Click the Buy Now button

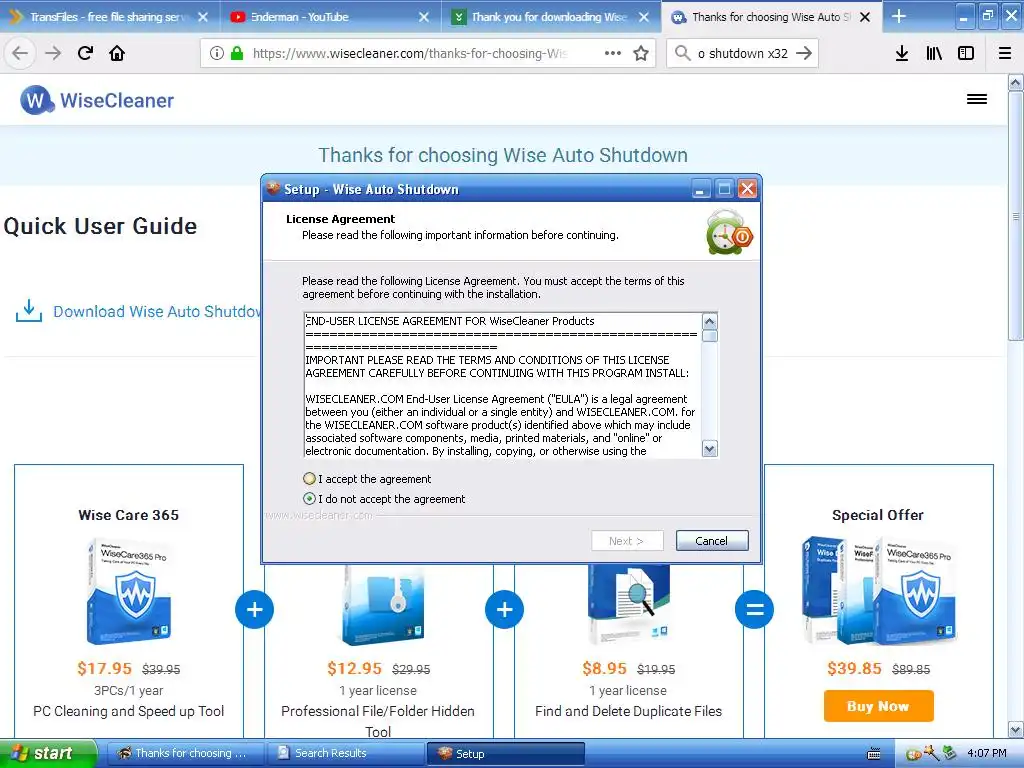pyautogui.click(x=878, y=706)
